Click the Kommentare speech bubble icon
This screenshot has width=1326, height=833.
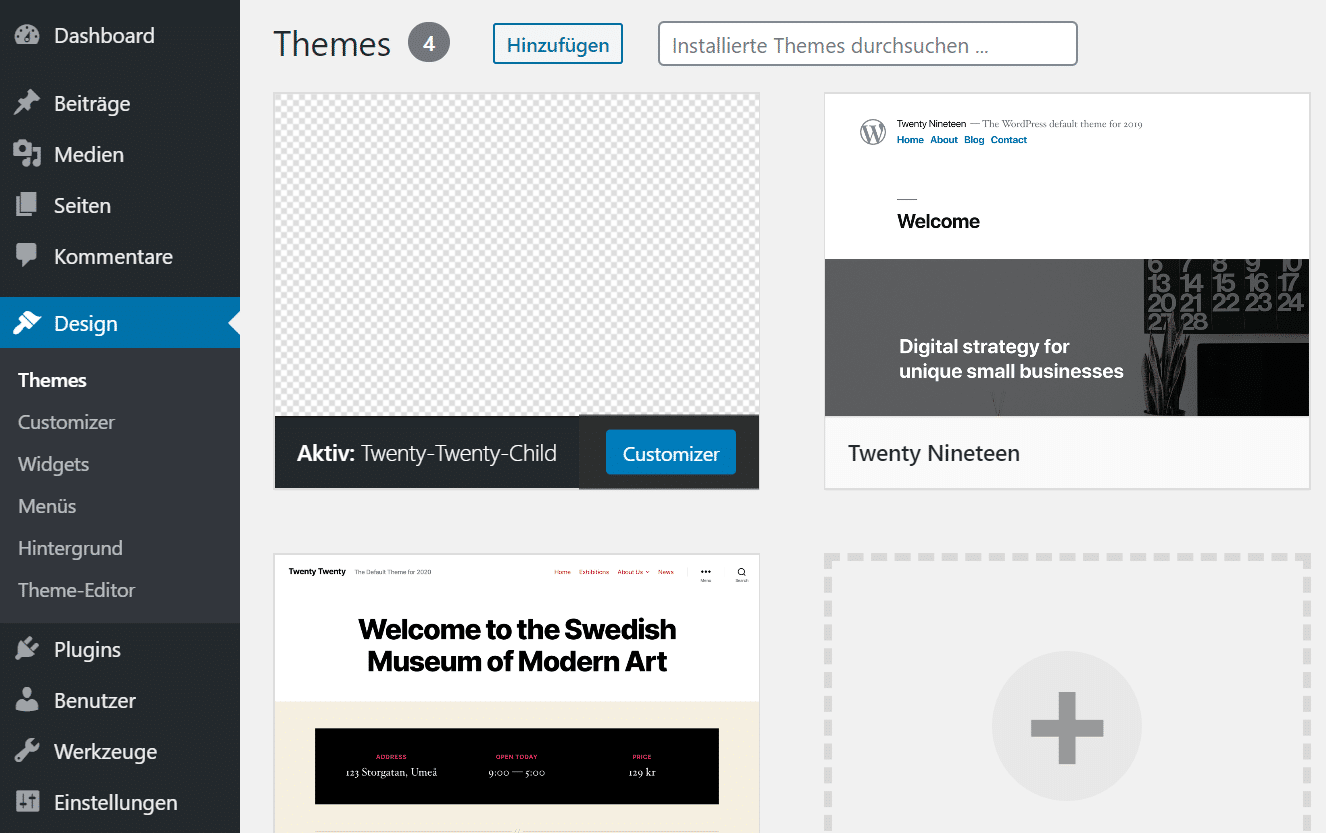coord(27,256)
